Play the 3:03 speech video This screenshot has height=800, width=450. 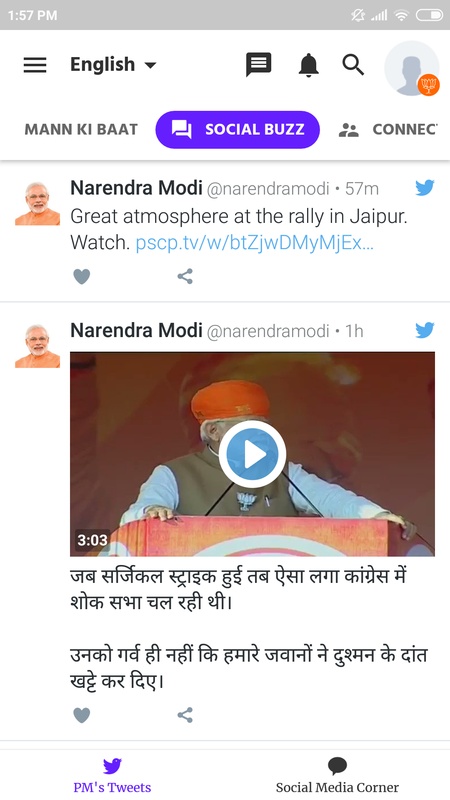tap(253, 454)
